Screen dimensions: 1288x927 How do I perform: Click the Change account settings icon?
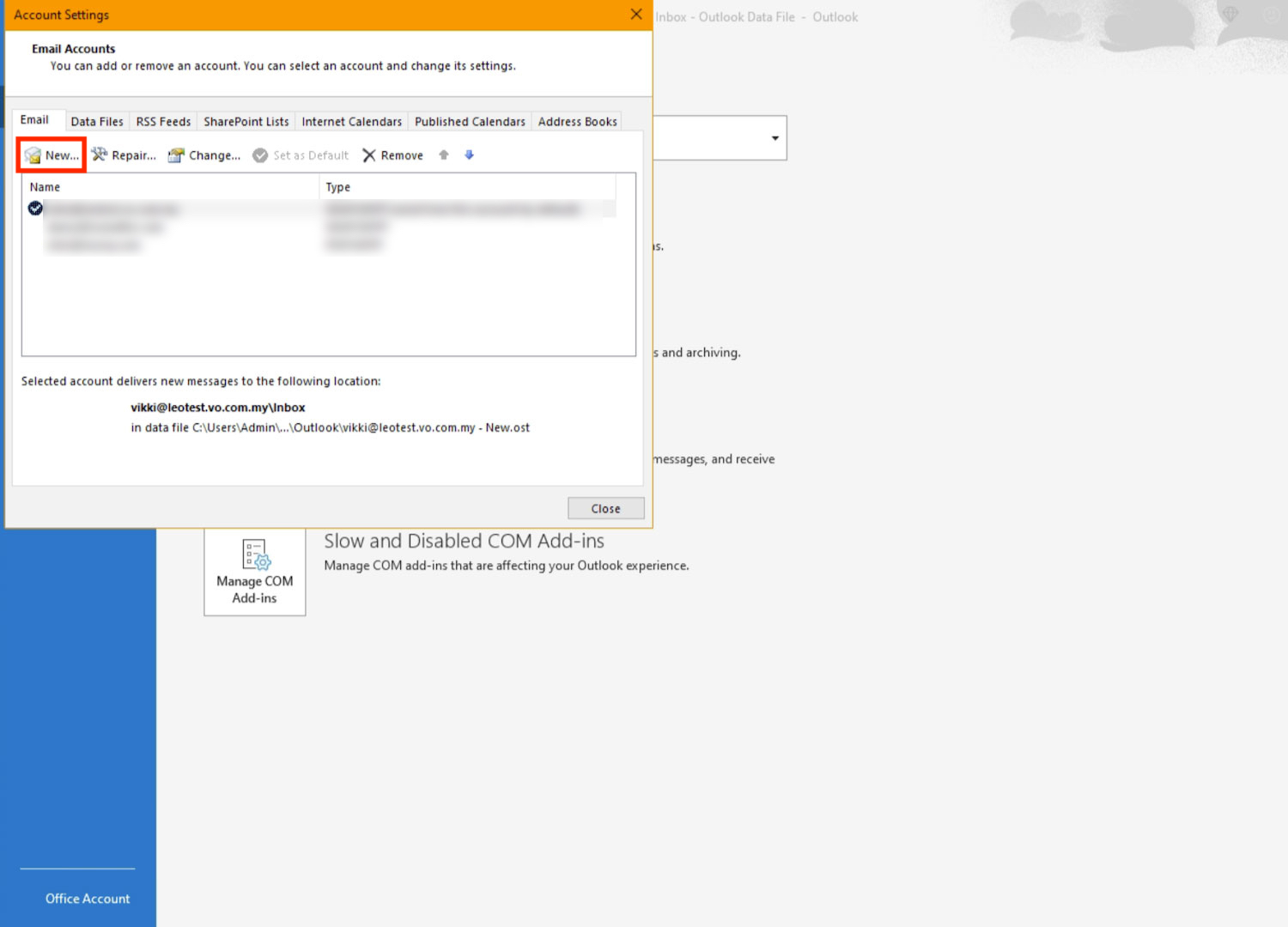(x=176, y=155)
